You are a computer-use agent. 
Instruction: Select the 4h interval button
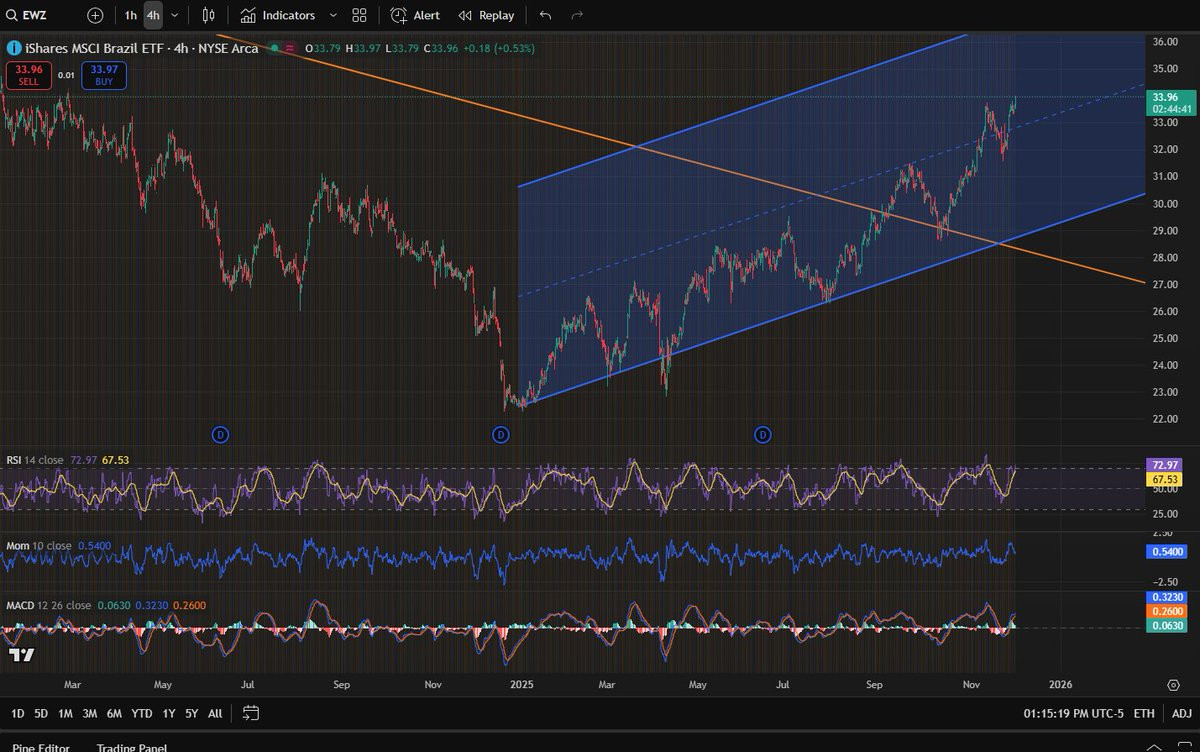(x=153, y=15)
